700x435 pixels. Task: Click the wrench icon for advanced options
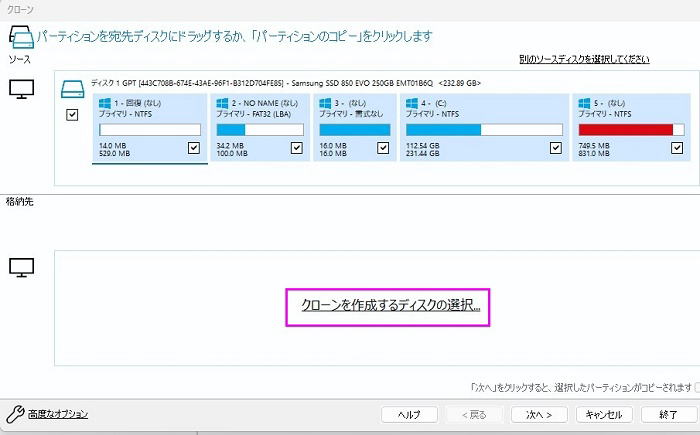13,413
